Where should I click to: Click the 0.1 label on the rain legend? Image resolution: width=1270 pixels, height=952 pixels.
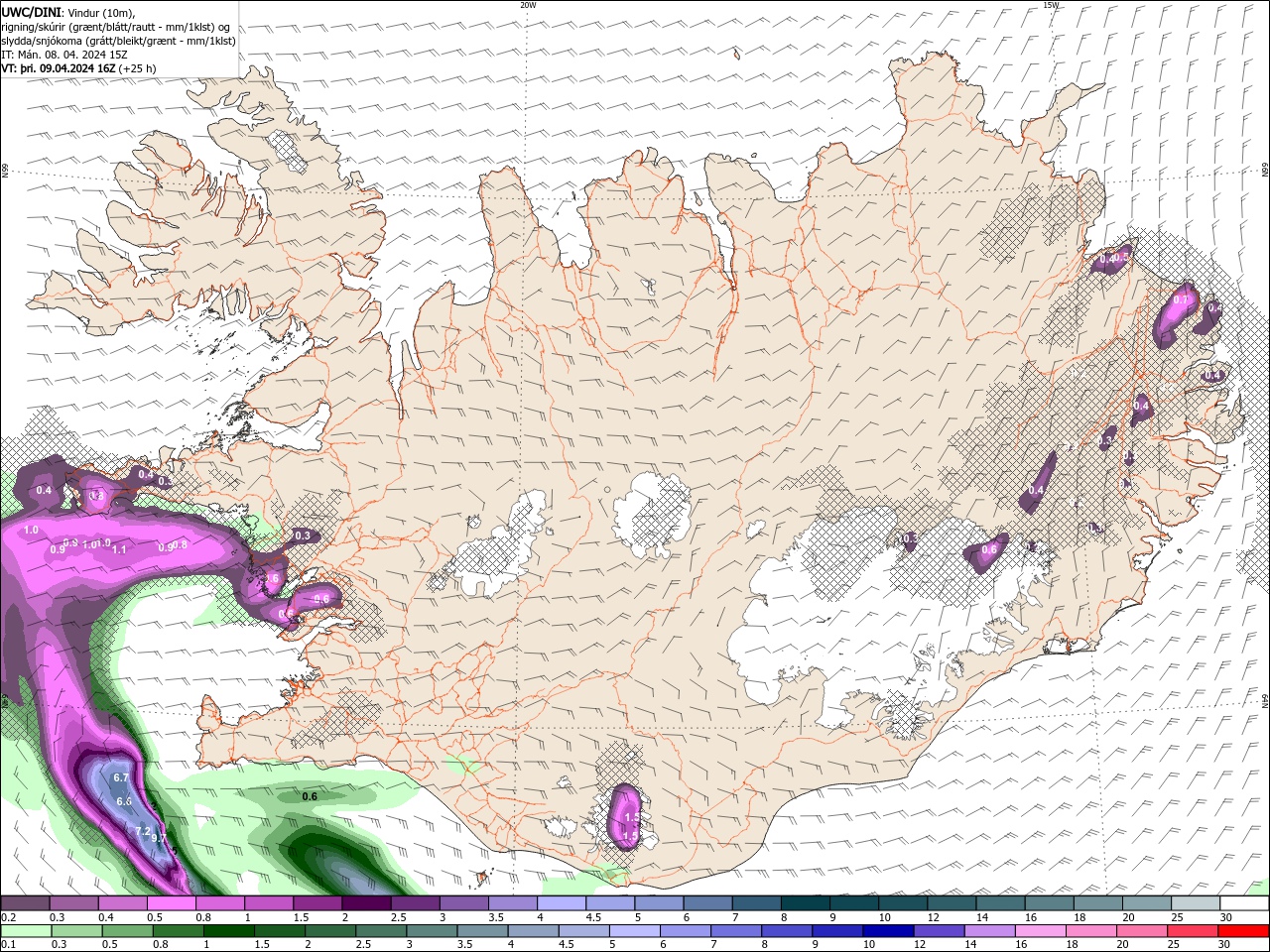click(x=8, y=944)
